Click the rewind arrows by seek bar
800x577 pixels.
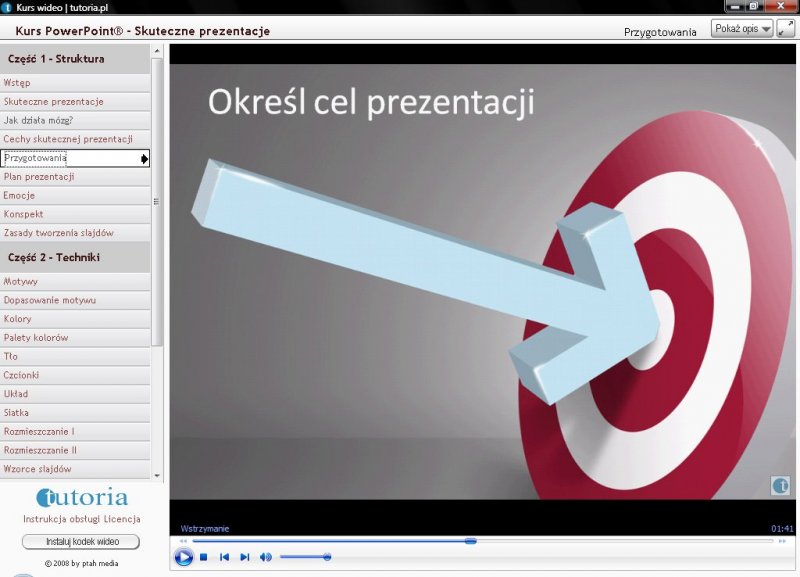click(x=183, y=541)
